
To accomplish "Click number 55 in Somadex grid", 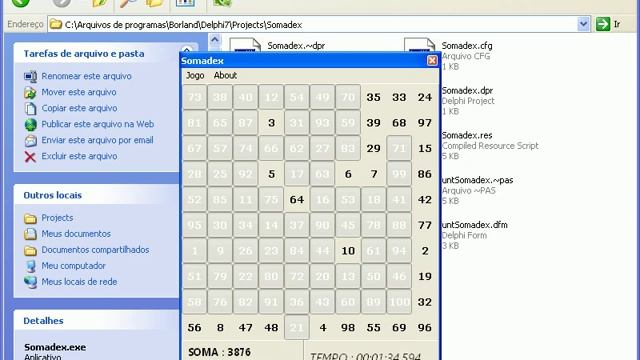I will coord(373,328).
